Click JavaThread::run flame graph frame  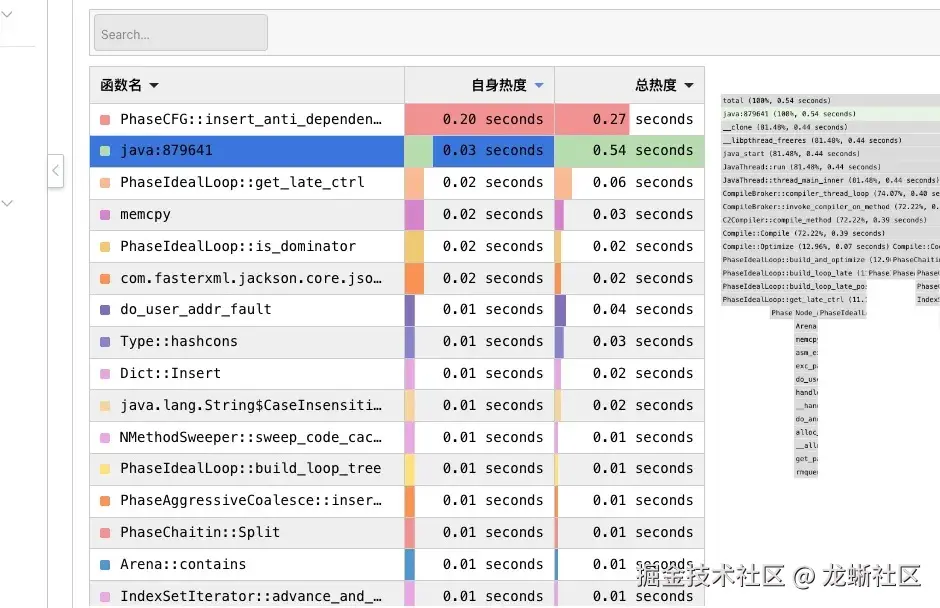tap(830, 167)
